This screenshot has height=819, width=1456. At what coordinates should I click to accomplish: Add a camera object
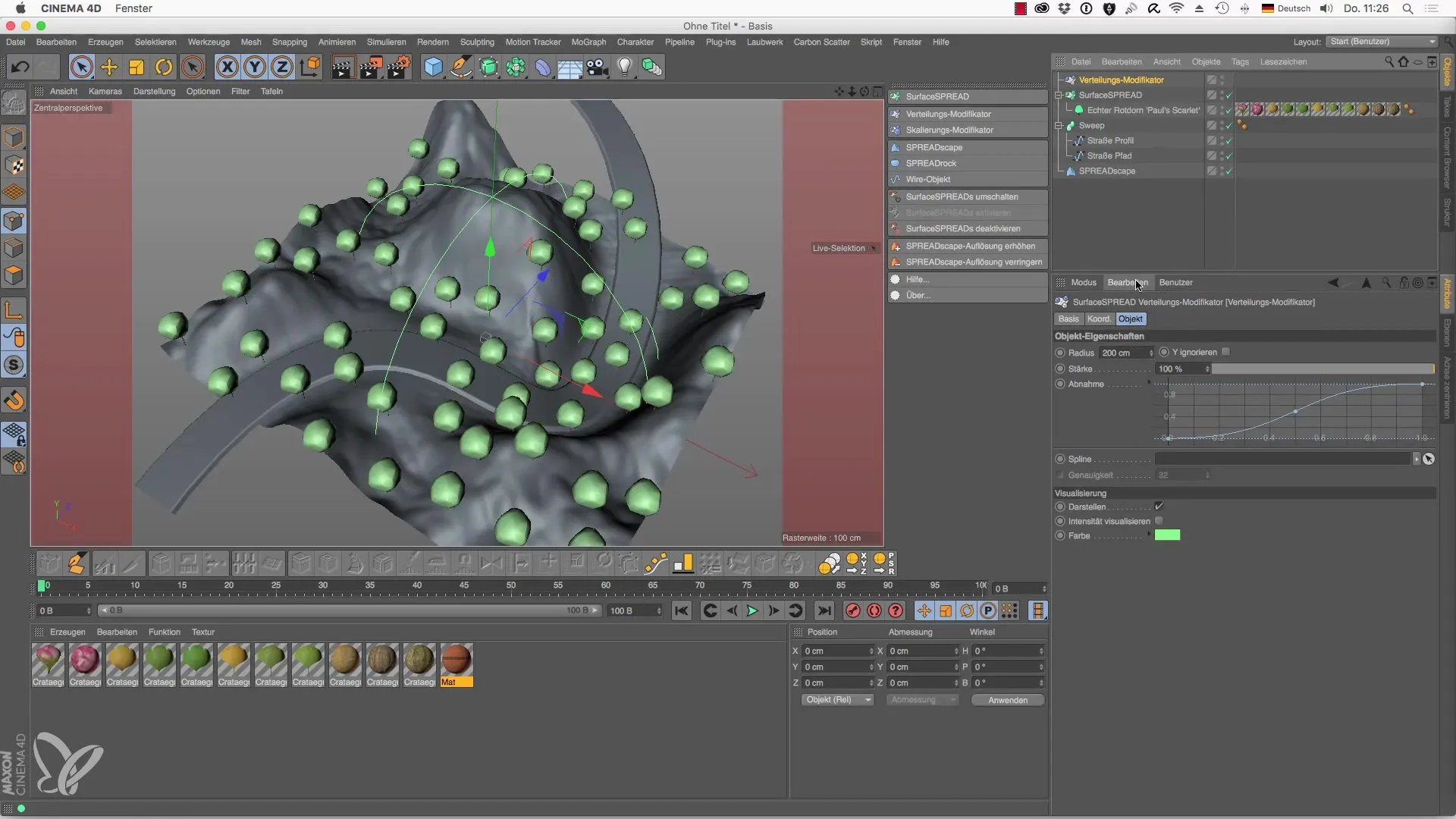pyautogui.click(x=597, y=67)
